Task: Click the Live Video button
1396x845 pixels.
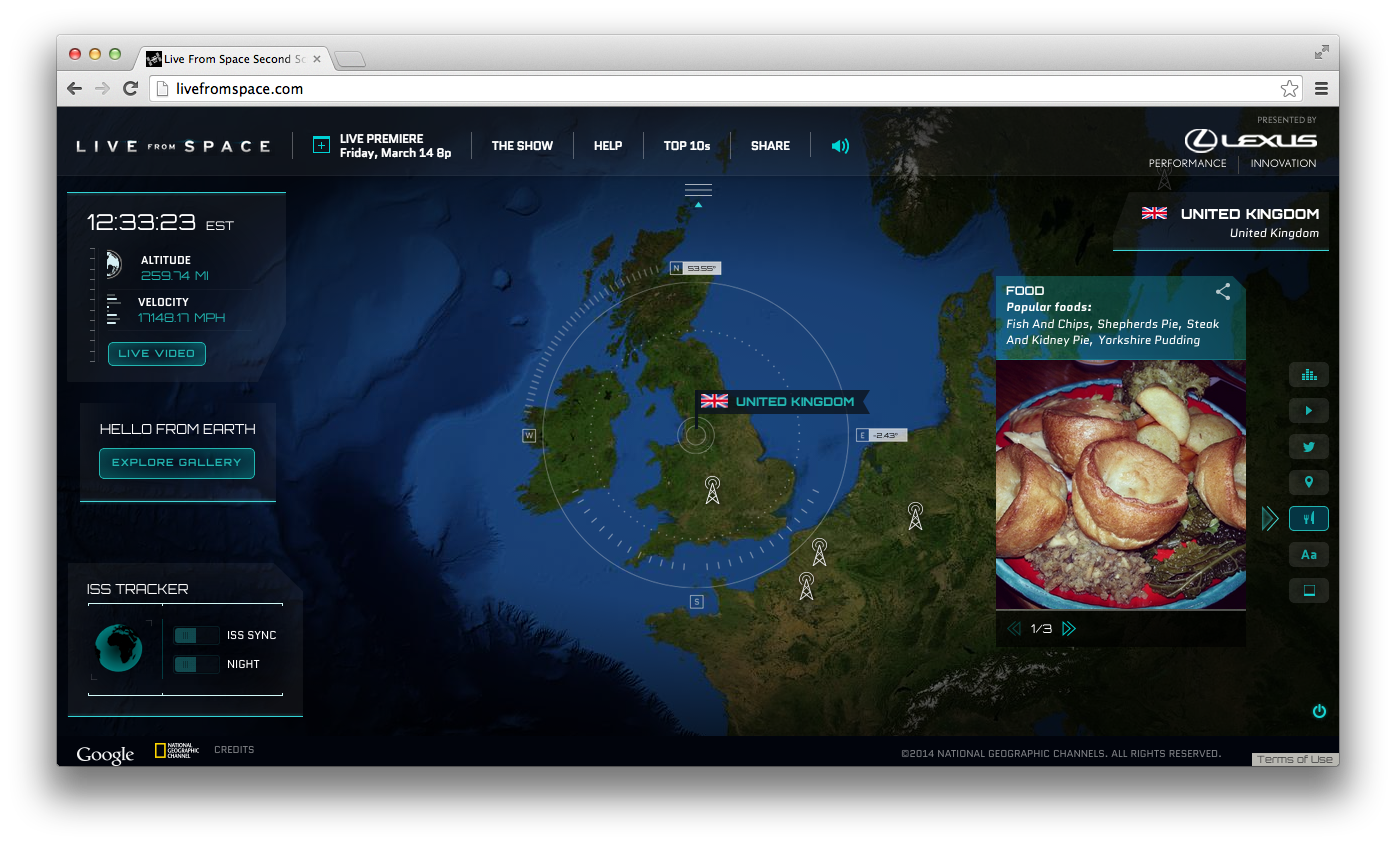Action: pyautogui.click(x=157, y=354)
